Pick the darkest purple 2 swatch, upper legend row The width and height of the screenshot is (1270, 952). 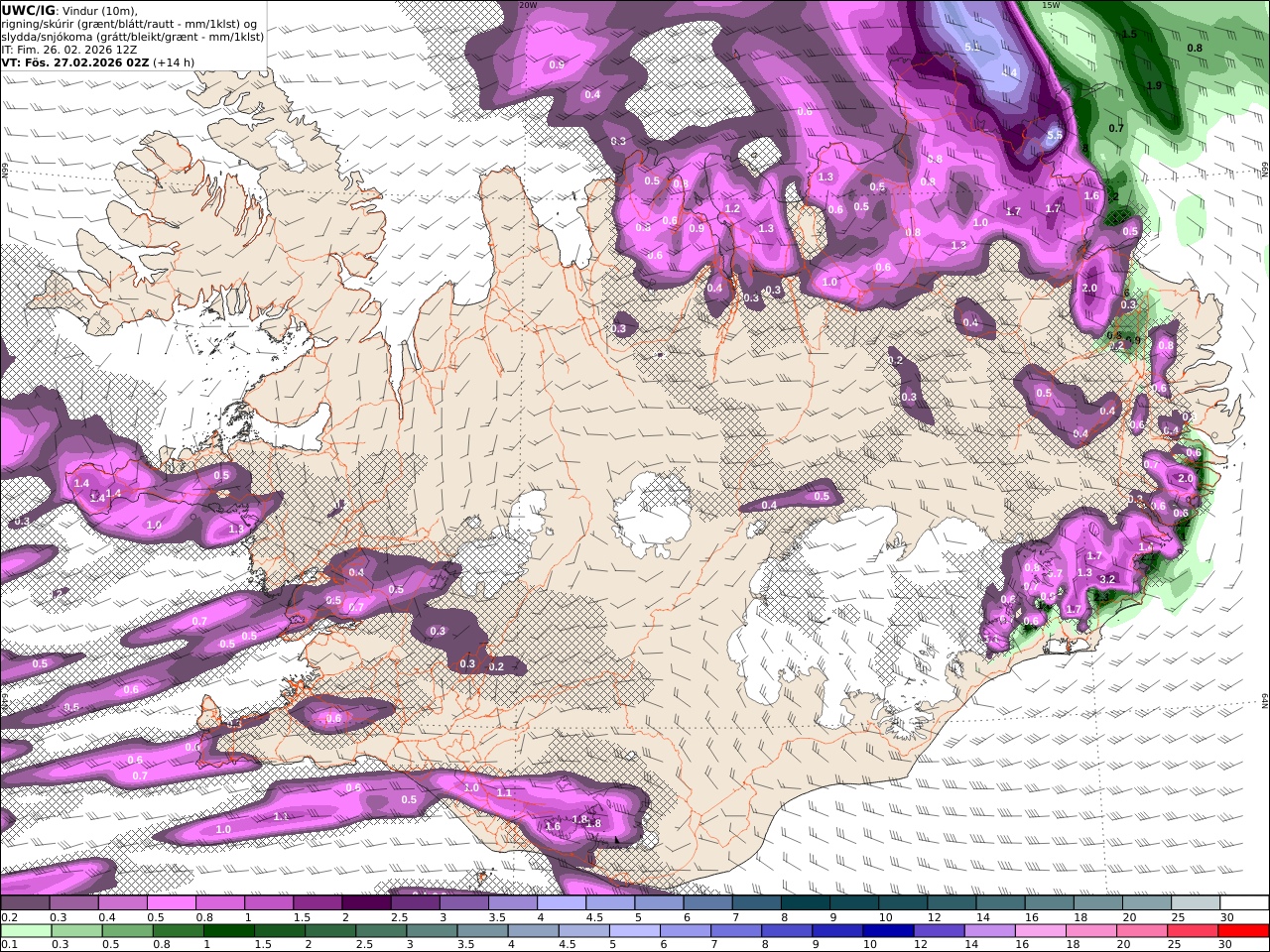point(366,902)
